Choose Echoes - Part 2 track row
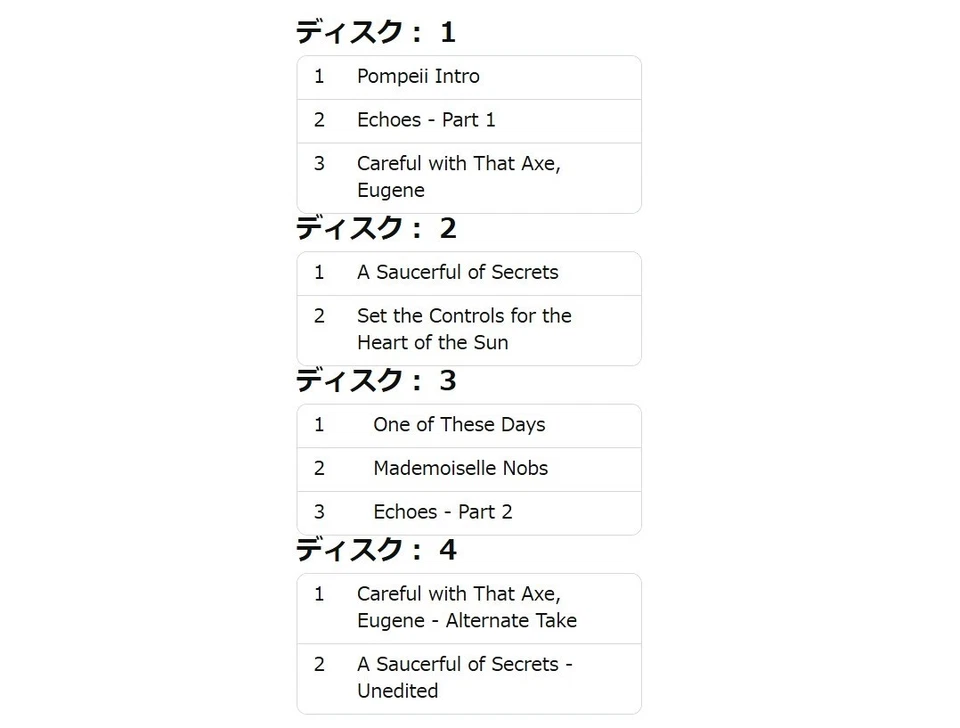Viewport: 960px width, 728px height. (x=469, y=512)
